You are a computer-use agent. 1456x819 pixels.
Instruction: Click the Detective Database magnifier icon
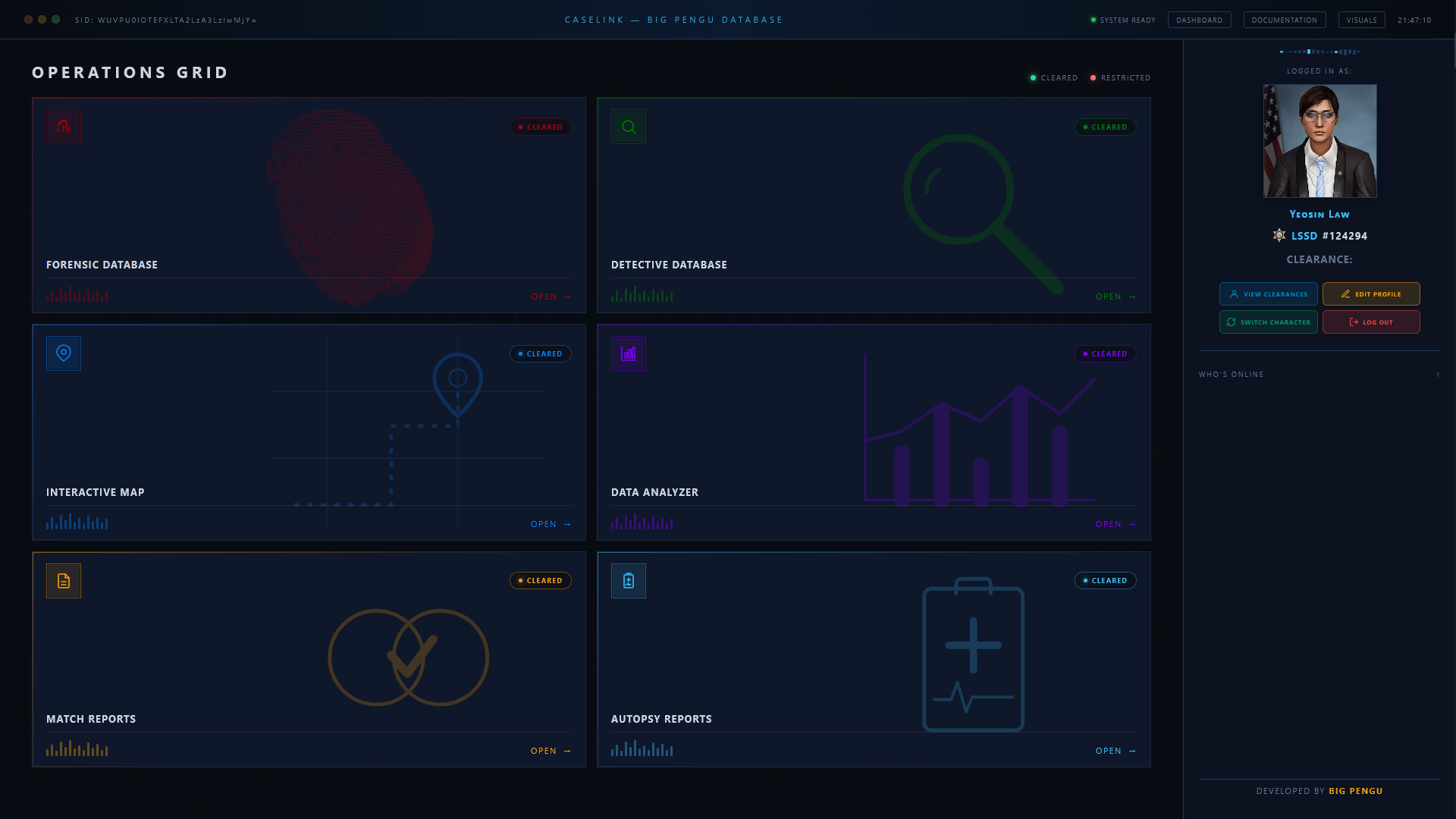(629, 127)
